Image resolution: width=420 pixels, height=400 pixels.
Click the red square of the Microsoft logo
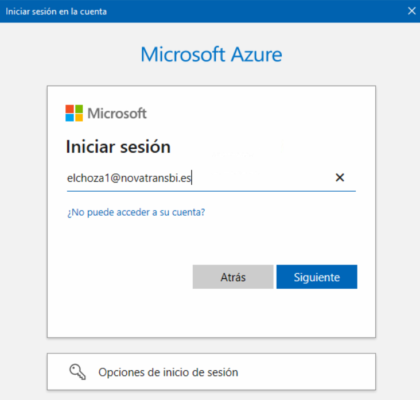(x=69, y=109)
